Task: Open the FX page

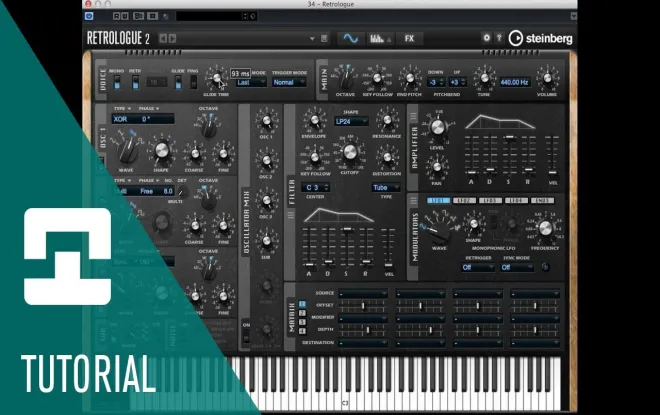Action: point(409,39)
